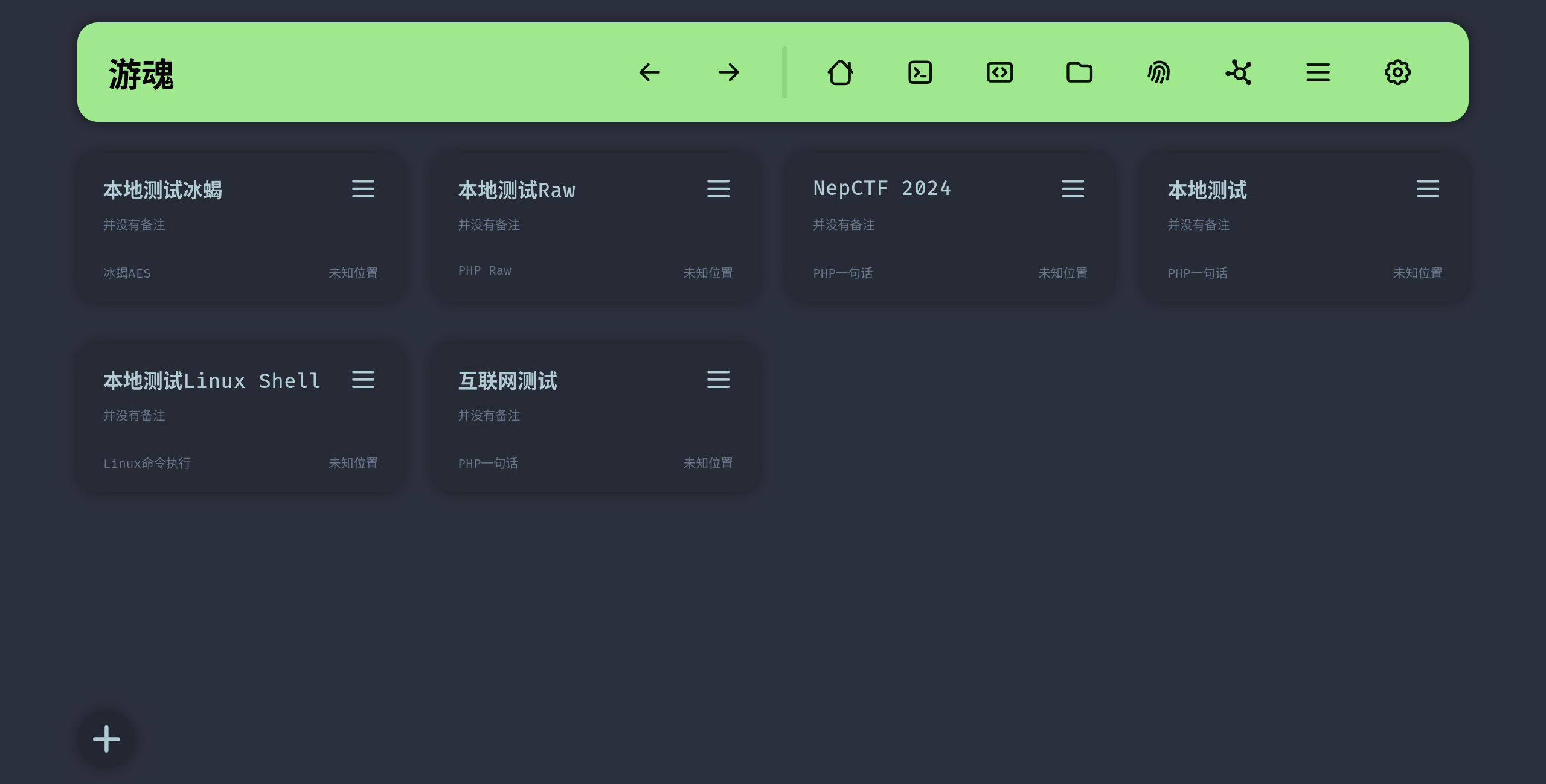Select the 互联网测试 card title

click(507, 381)
